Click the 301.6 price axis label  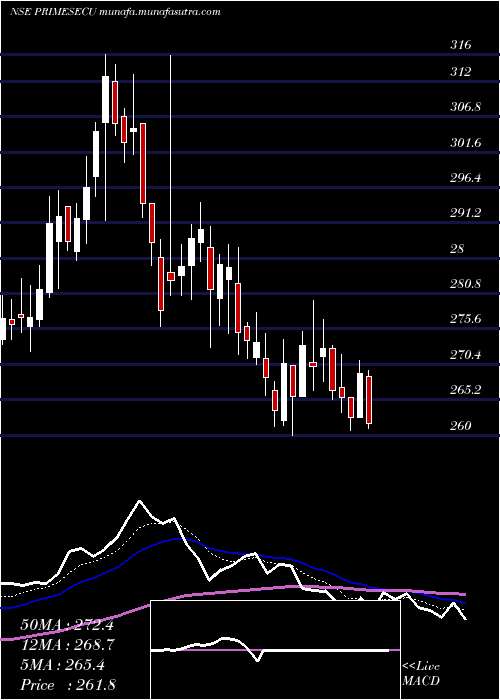coord(465,143)
